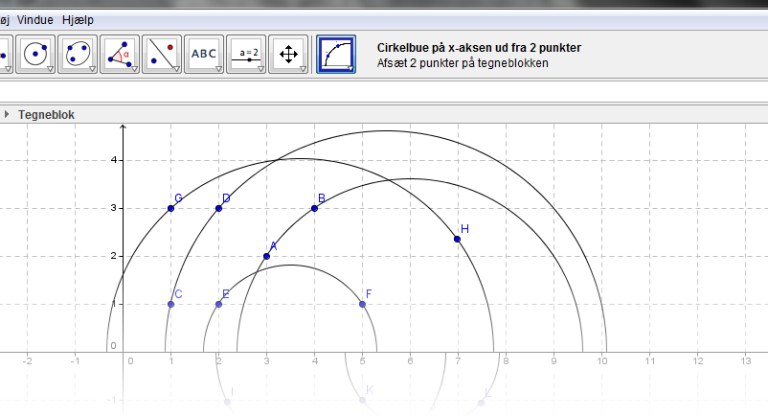Select the ABC text insertion tool
768x417 pixels.
click(203, 54)
